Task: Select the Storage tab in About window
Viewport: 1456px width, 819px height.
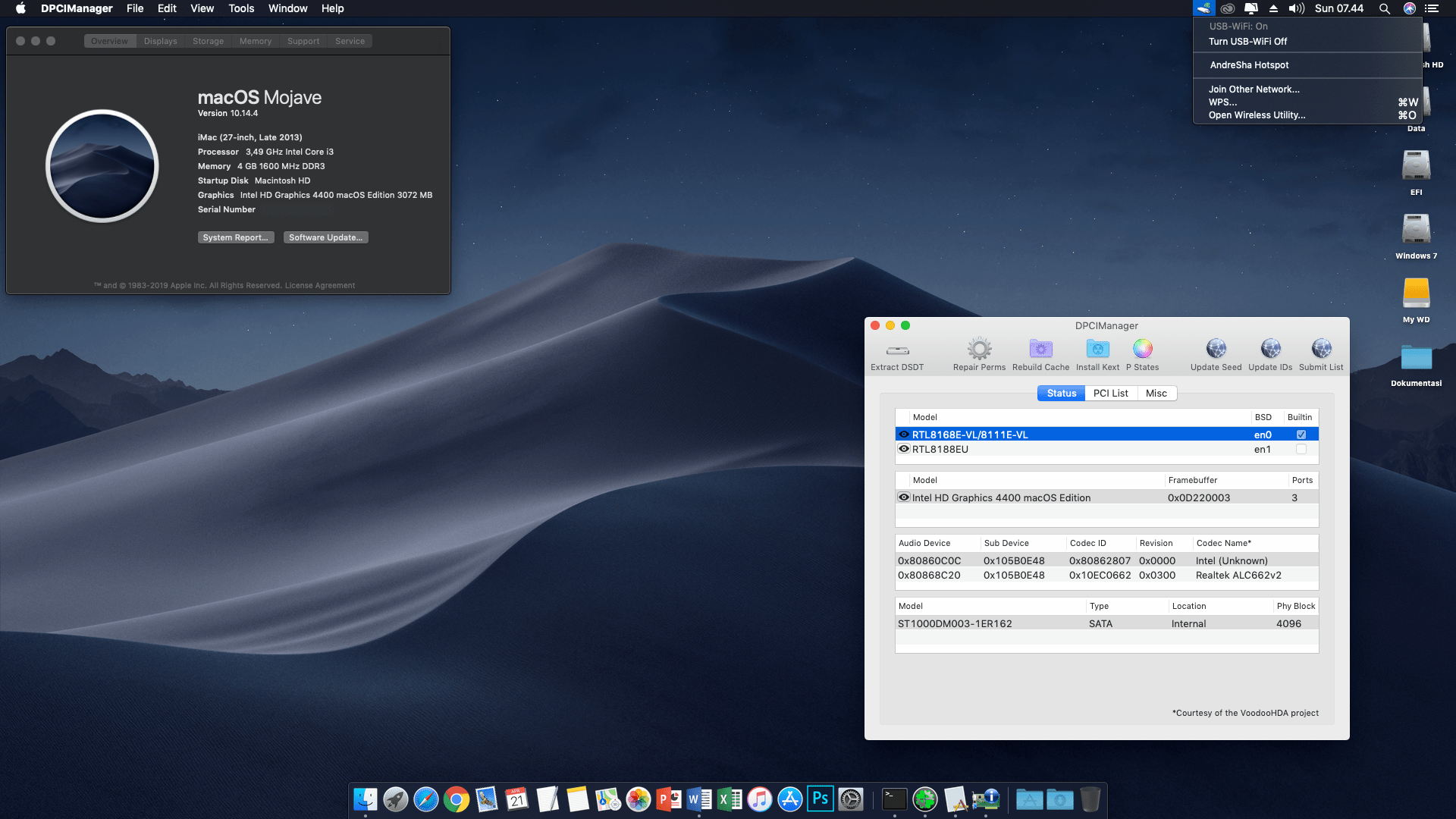Action: click(208, 41)
